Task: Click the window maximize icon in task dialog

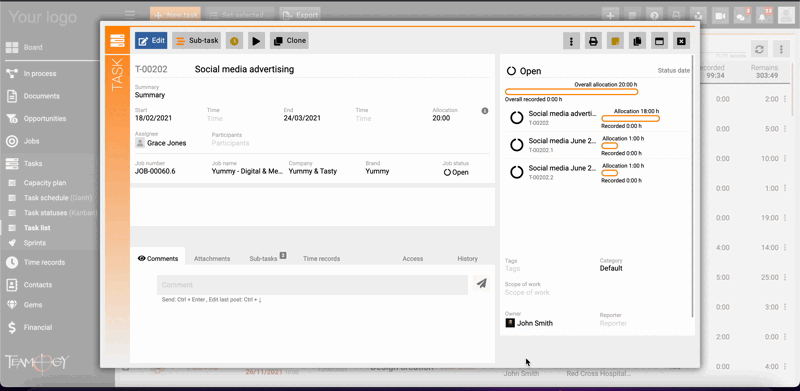Action: (659, 41)
